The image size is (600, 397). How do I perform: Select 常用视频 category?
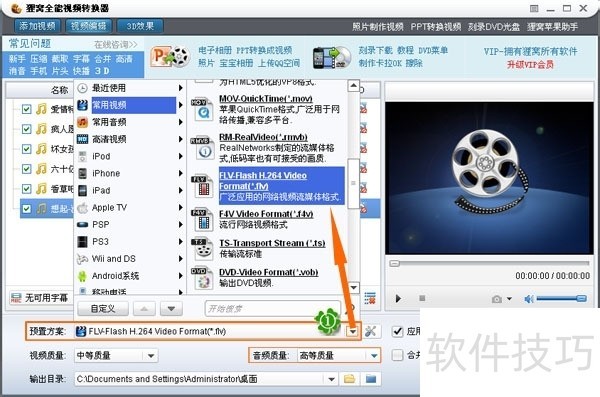click(130, 105)
